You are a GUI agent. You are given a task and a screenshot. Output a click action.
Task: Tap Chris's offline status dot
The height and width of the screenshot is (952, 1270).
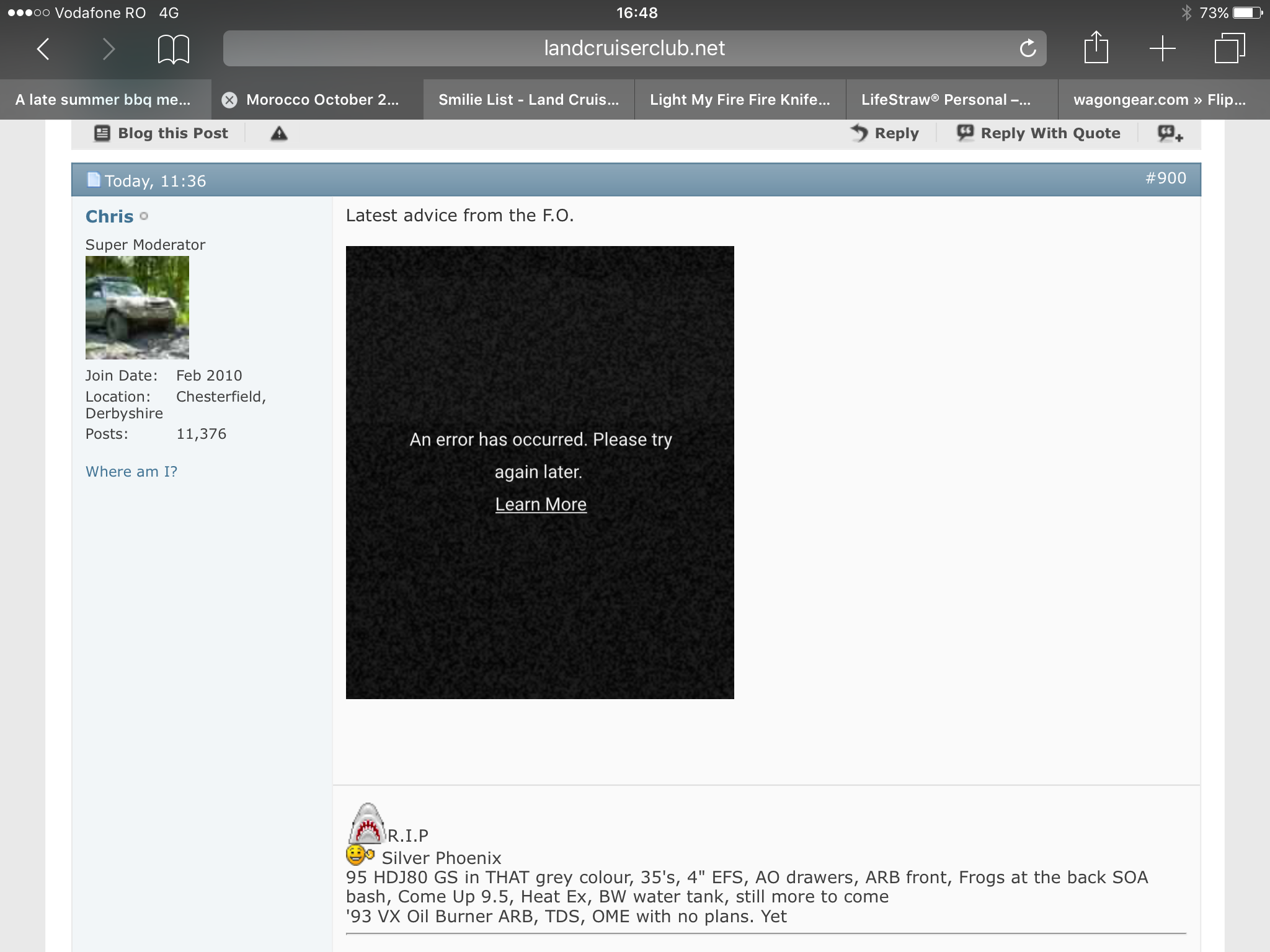pos(144,216)
